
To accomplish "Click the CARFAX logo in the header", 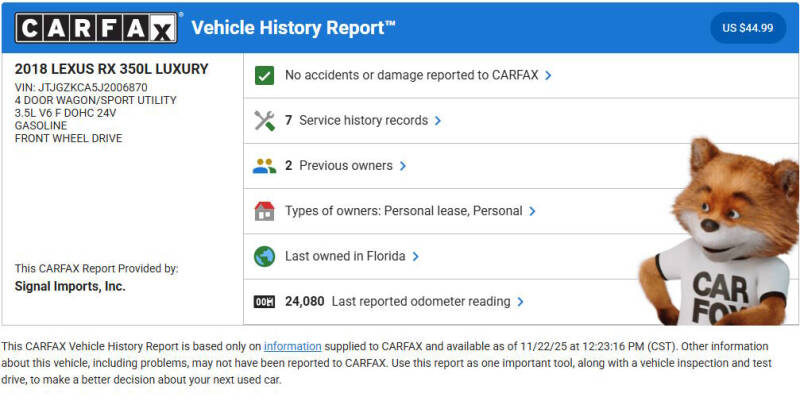I will click(98, 28).
